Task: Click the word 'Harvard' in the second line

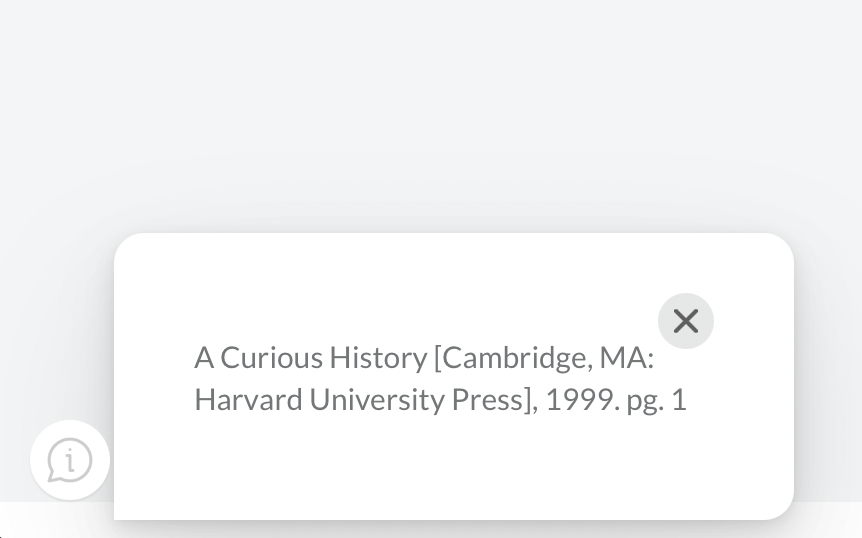Action: (248, 400)
